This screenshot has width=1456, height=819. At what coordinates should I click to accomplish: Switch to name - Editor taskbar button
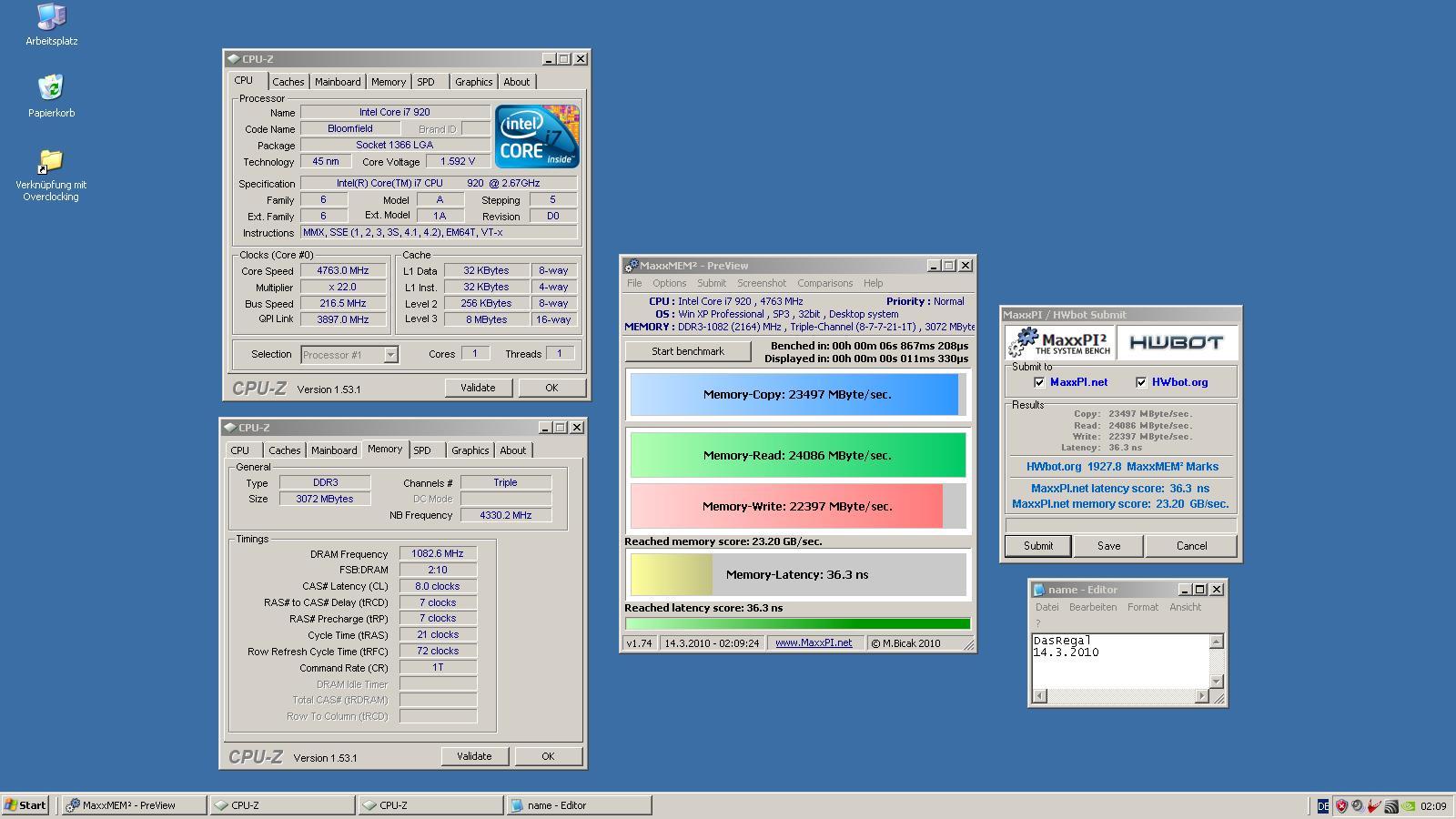(579, 805)
